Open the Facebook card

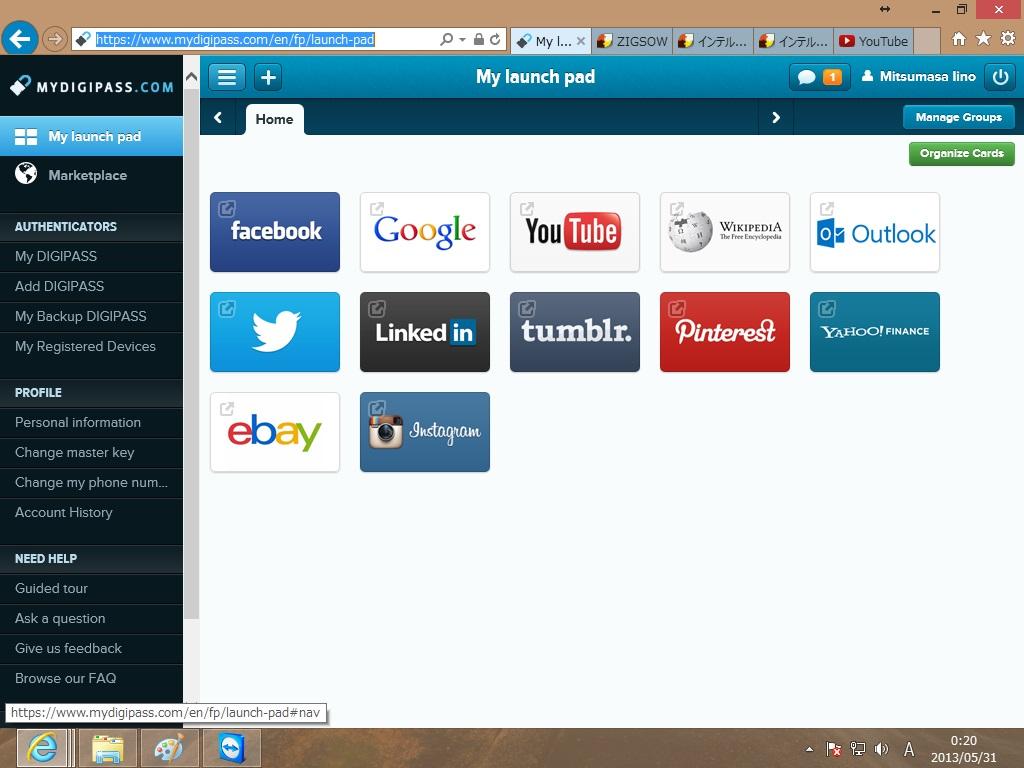click(x=274, y=232)
